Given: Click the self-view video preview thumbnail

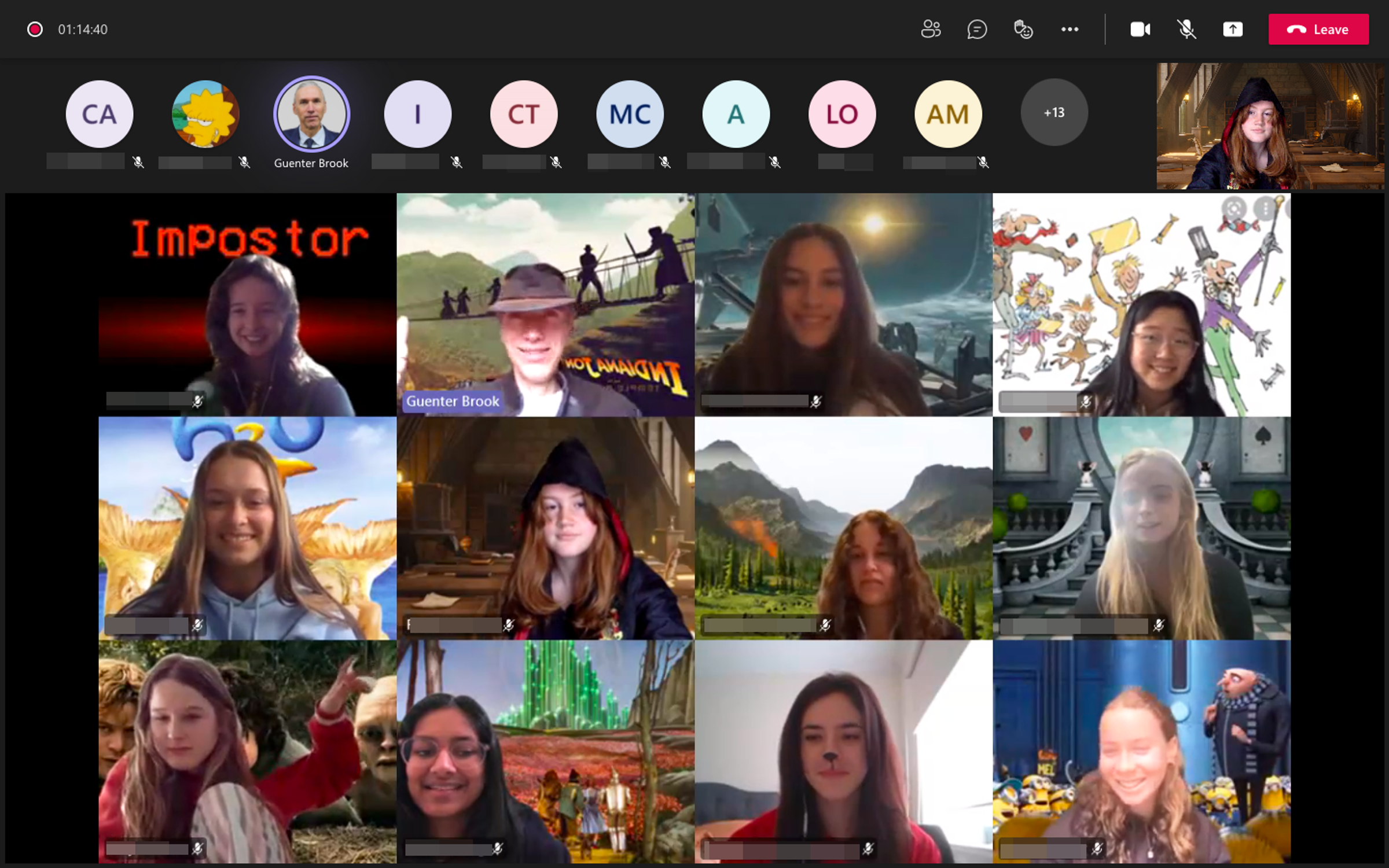Looking at the screenshot, I should 1270,126.
